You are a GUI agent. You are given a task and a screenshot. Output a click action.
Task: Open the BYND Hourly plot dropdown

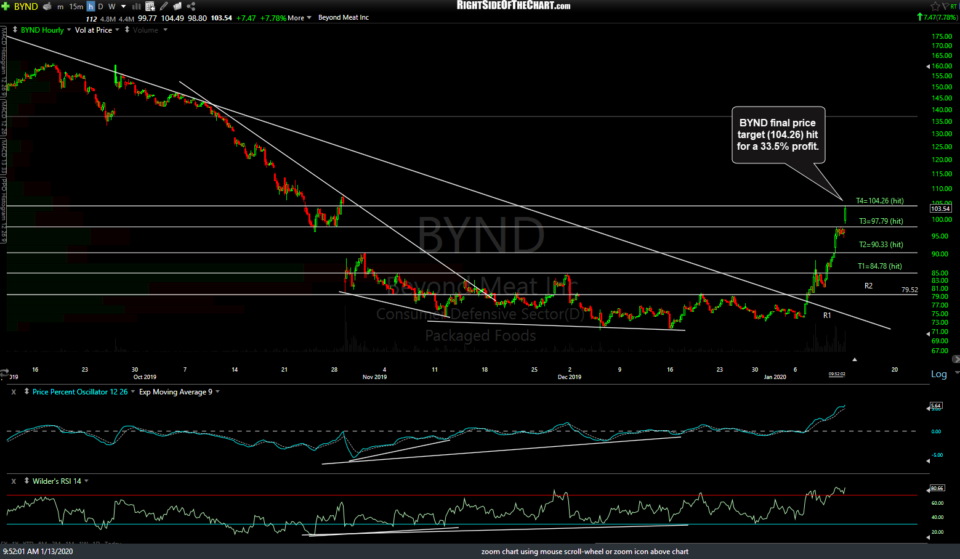[69, 30]
